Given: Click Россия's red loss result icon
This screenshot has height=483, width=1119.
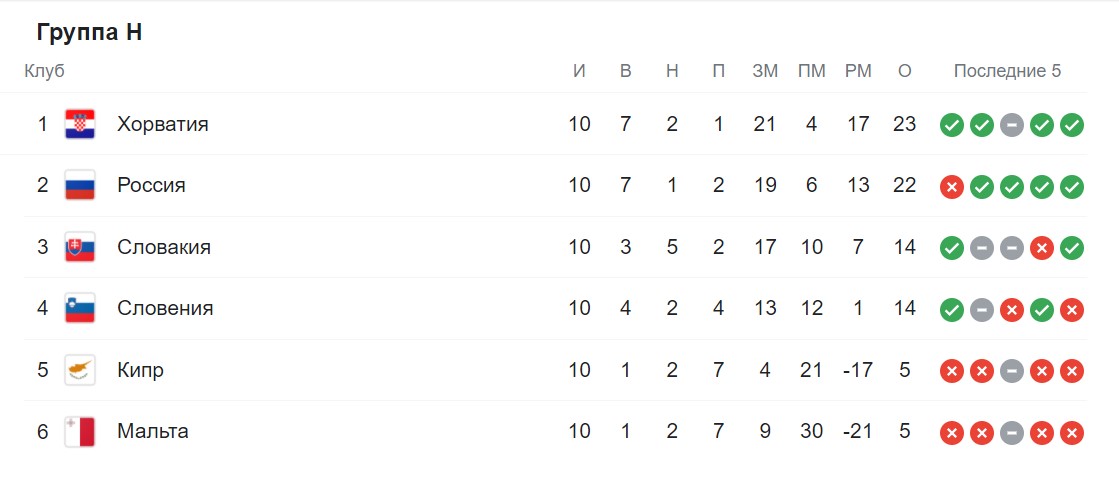Looking at the screenshot, I should [x=951, y=187].
